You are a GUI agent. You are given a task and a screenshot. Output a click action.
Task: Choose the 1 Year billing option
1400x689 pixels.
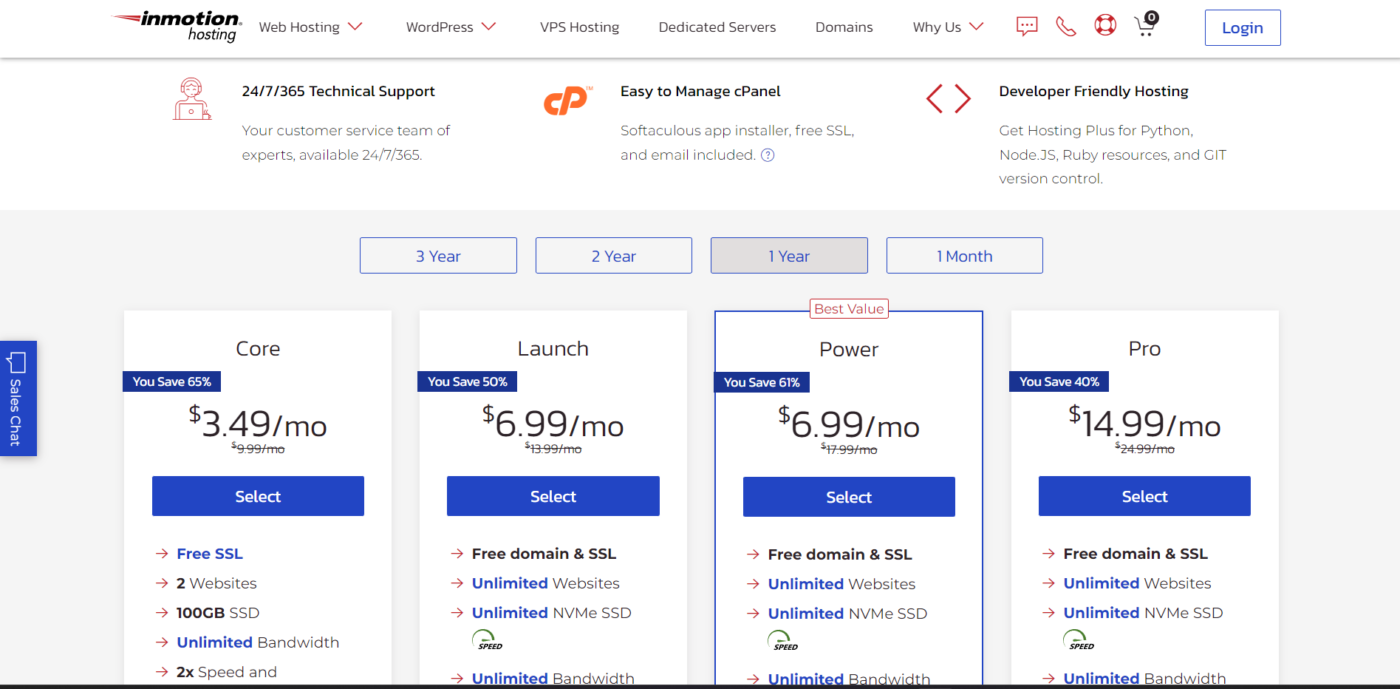[789, 256]
